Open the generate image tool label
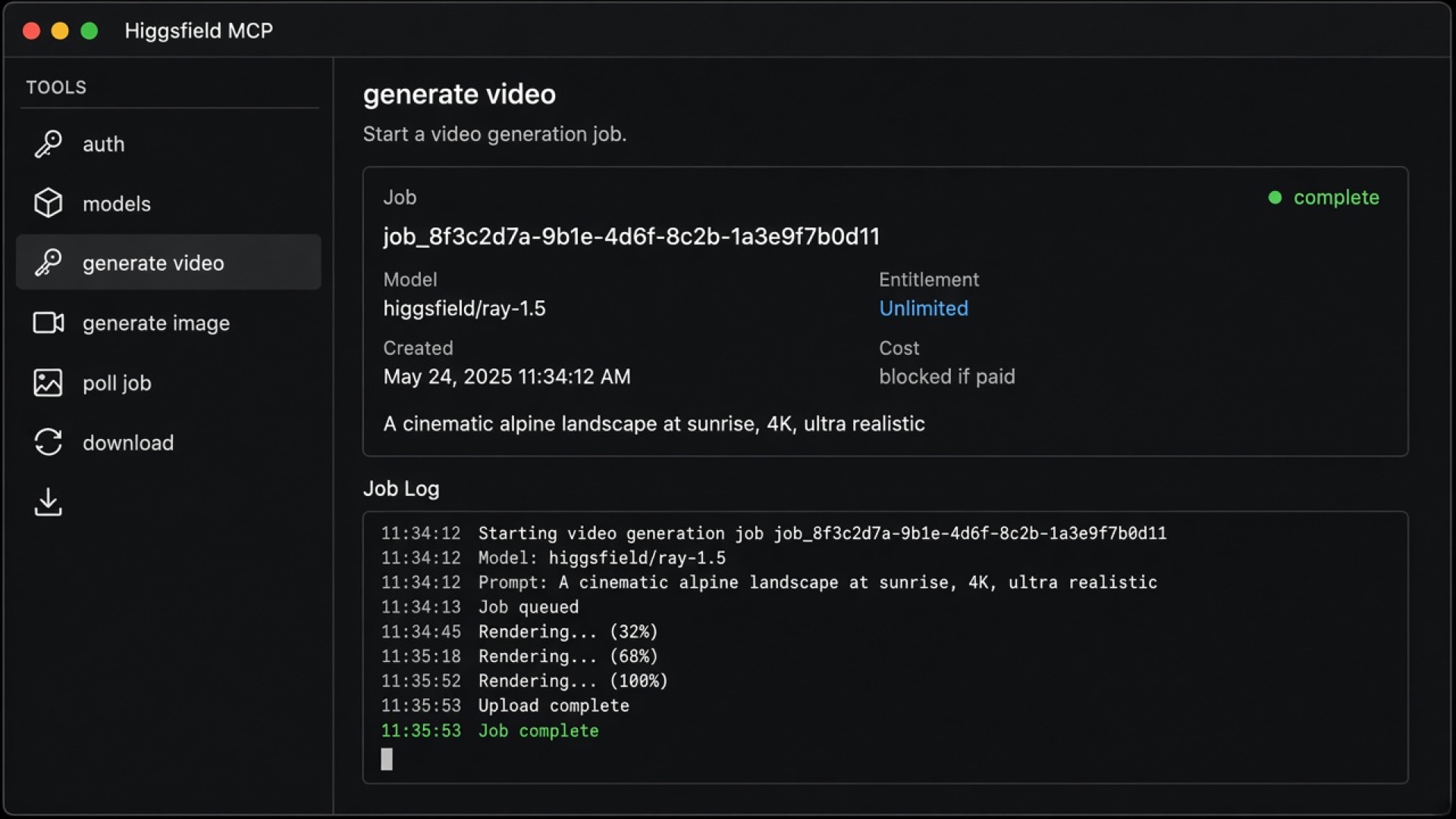The height and width of the screenshot is (819, 1456). click(156, 323)
